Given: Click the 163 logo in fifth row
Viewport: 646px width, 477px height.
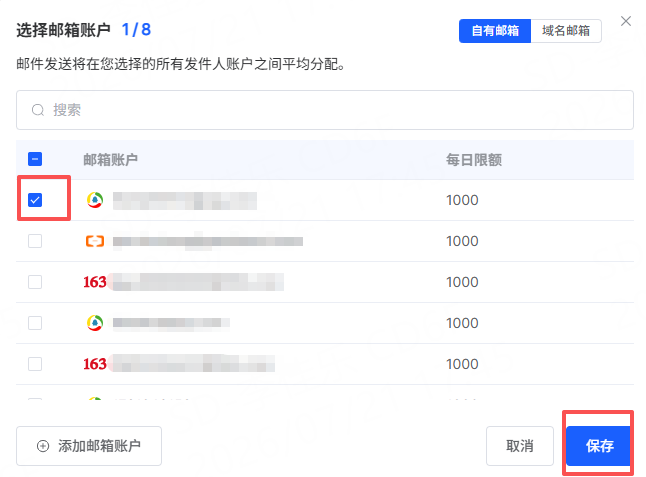Looking at the screenshot, I should [95, 364].
